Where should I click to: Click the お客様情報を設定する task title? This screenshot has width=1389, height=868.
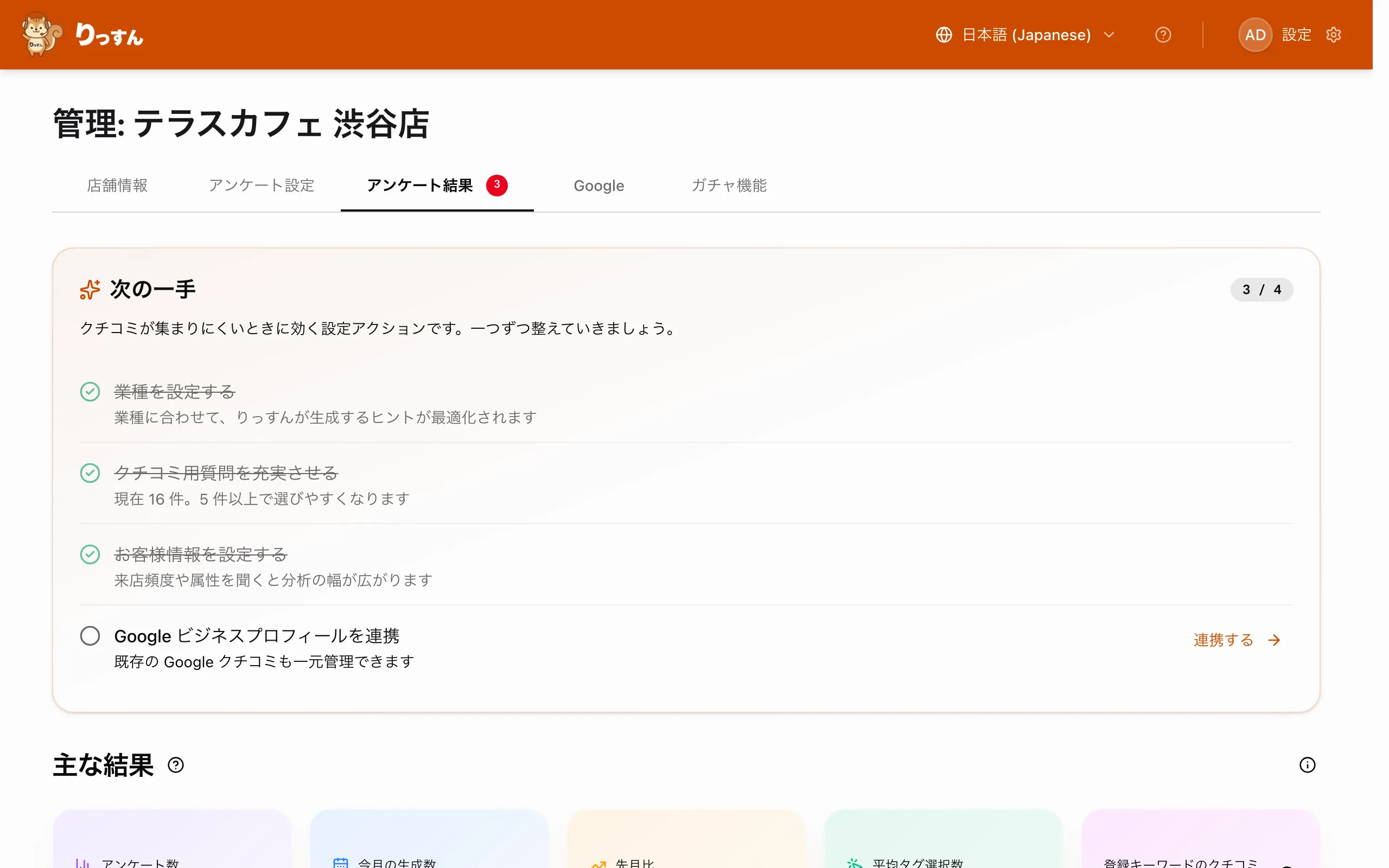coord(200,555)
